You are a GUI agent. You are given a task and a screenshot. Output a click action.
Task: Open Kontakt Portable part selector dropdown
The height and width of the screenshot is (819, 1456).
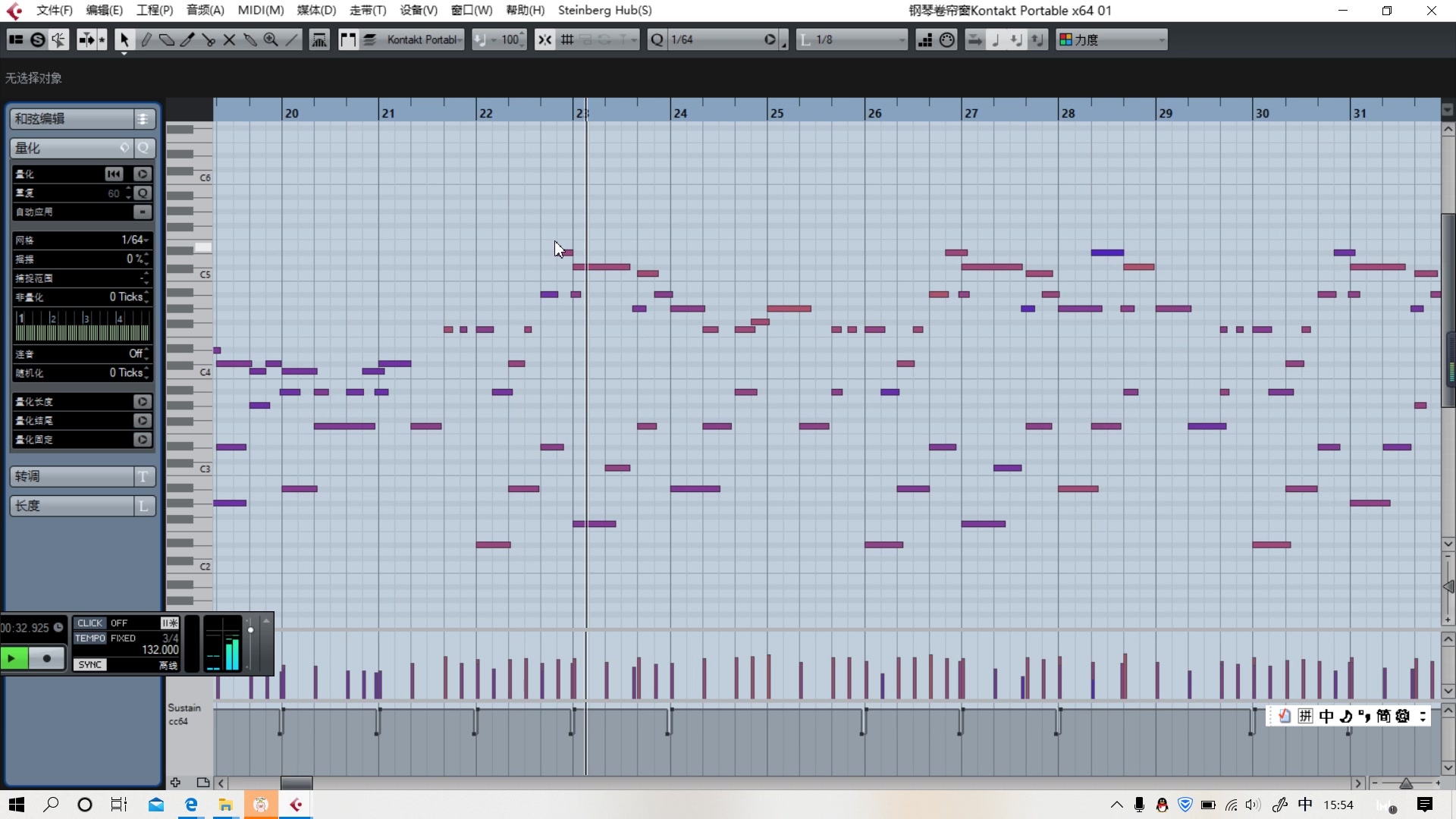[423, 40]
